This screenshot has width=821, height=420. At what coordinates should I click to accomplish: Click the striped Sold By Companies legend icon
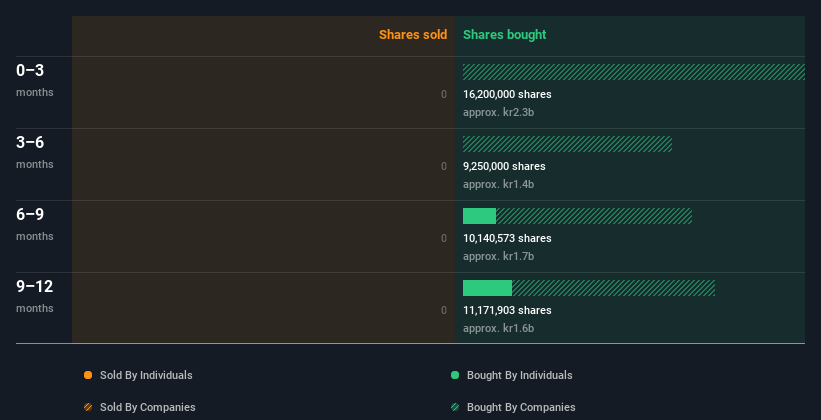88,407
